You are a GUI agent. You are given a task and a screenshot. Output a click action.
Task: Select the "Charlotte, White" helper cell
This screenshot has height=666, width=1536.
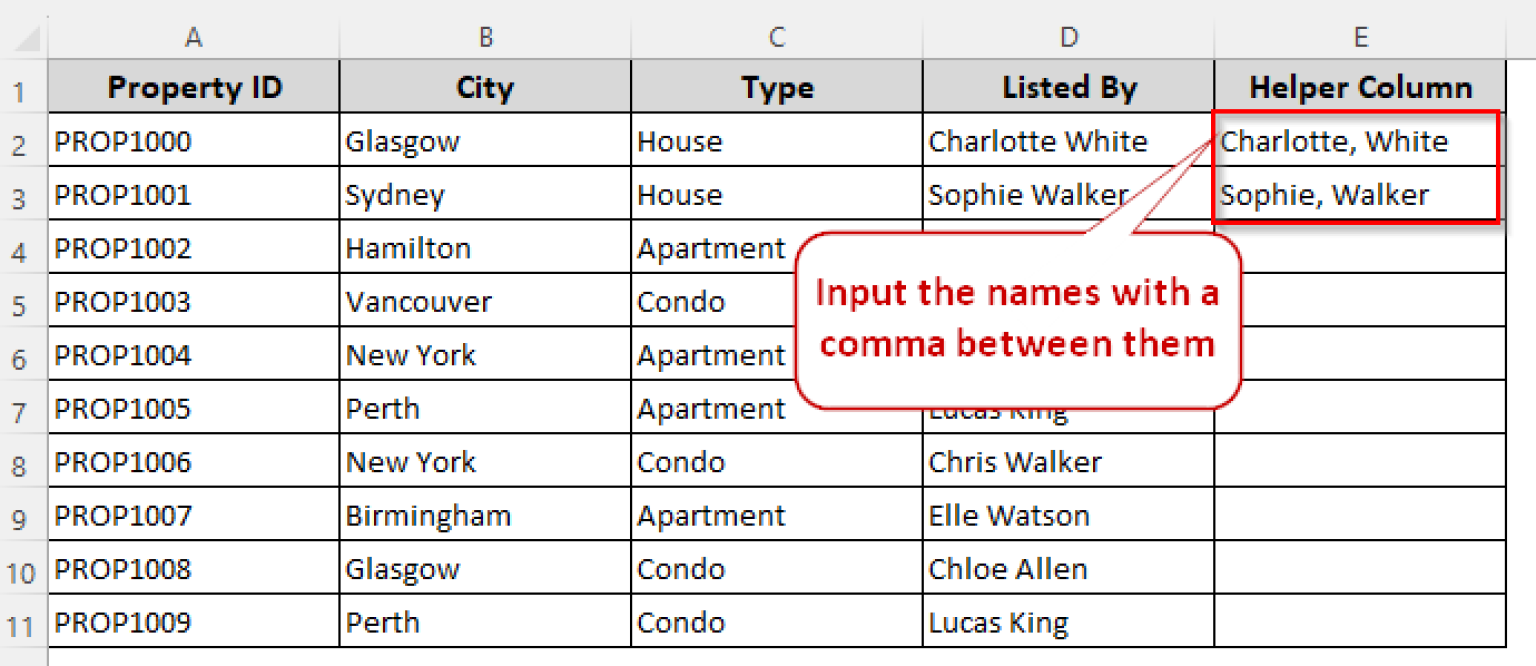click(1357, 141)
